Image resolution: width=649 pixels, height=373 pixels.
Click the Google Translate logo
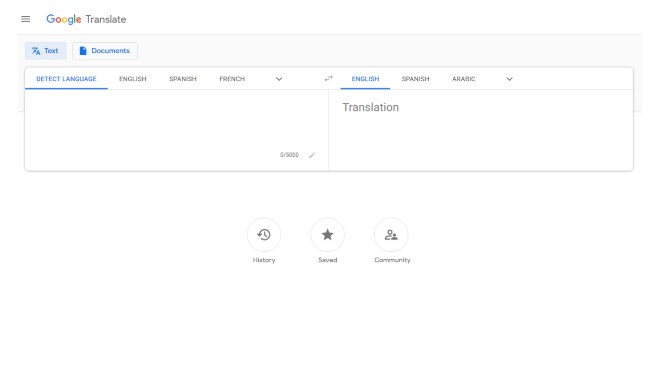(x=86, y=19)
